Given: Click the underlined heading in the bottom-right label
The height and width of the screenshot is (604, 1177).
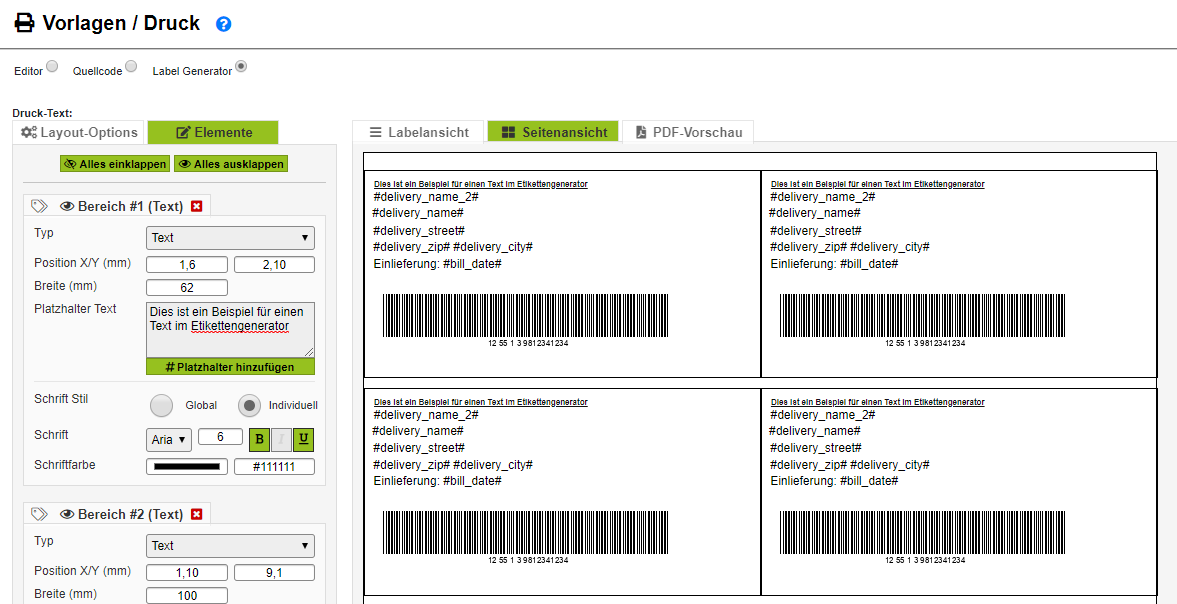Looking at the screenshot, I should [877, 402].
